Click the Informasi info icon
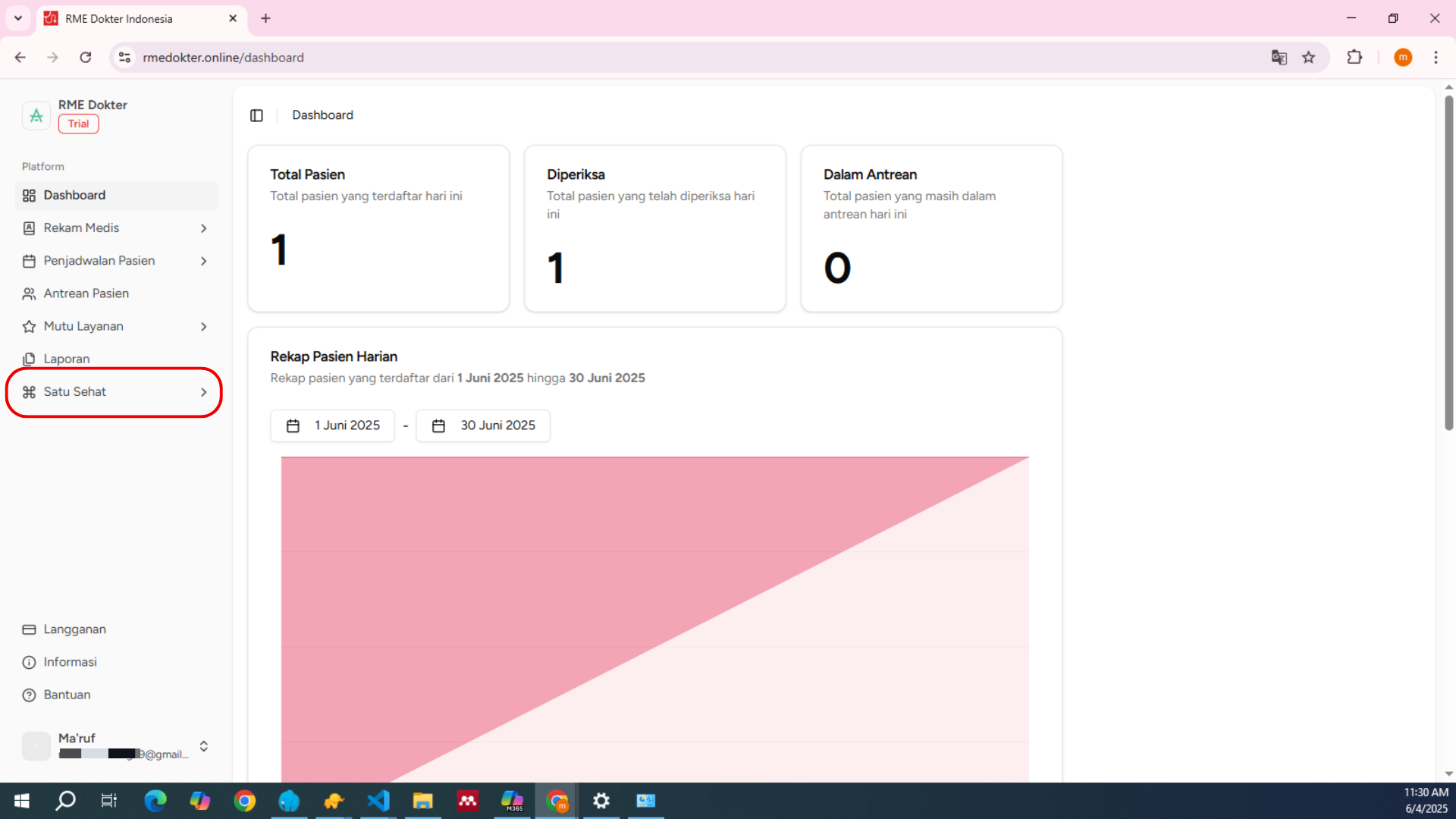1456x819 pixels. (x=29, y=662)
